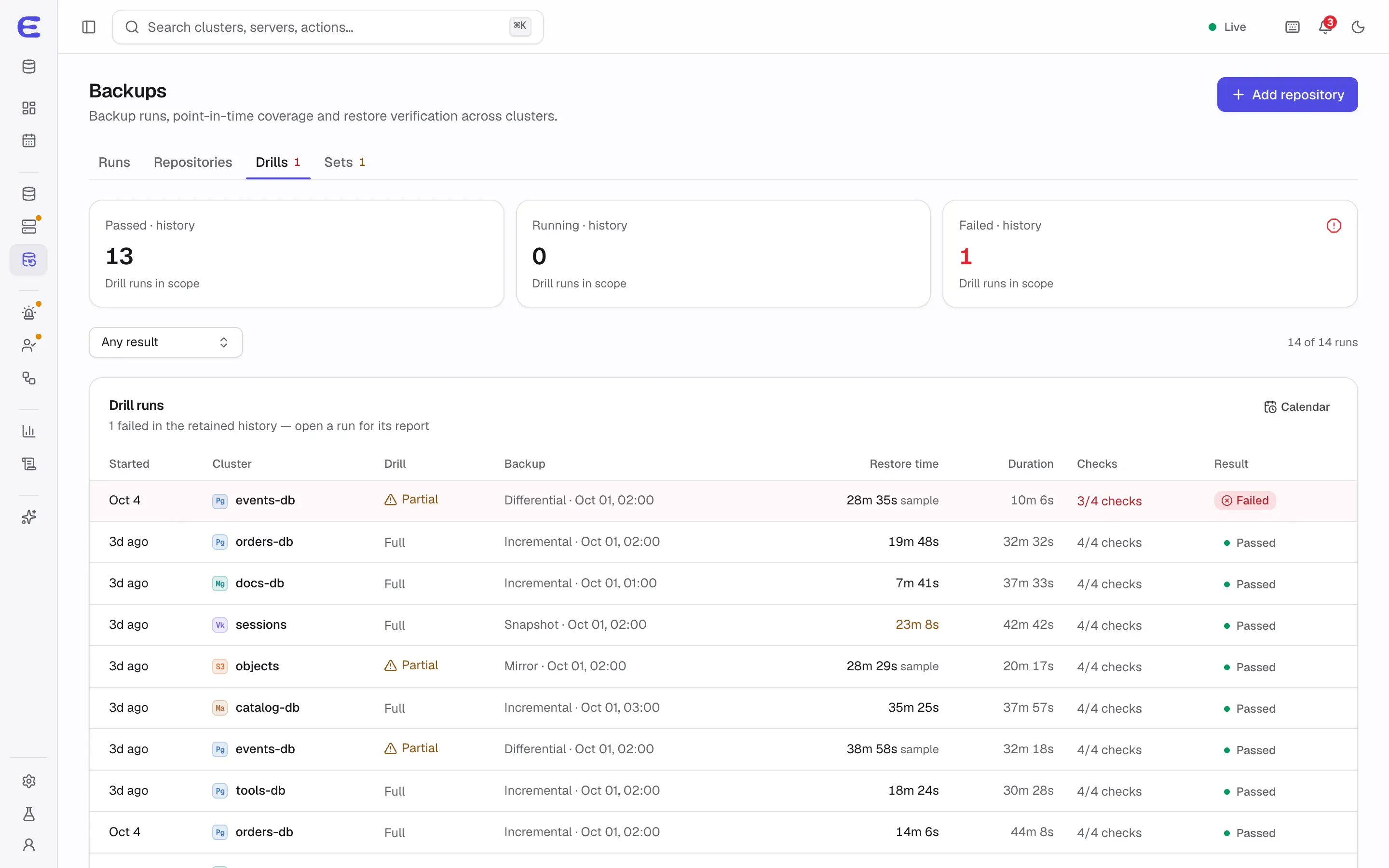1389x868 pixels.
Task: Open the user profile icon in sidebar
Action: pyautogui.click(x=29, y=845)
